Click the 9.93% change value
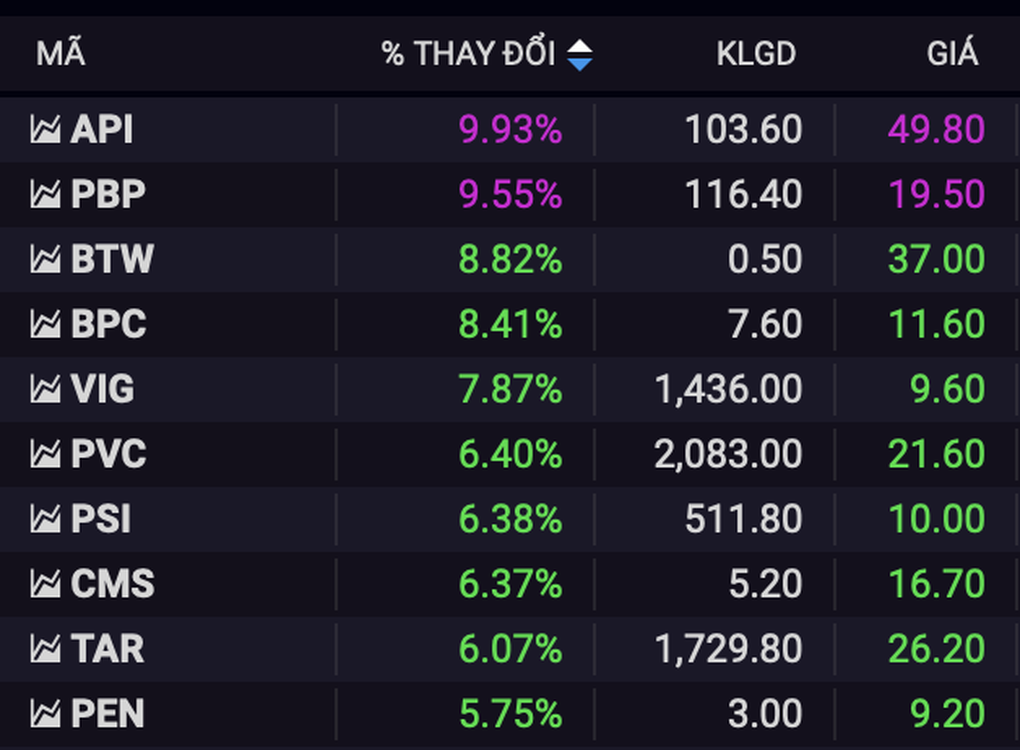 point(510,130)
